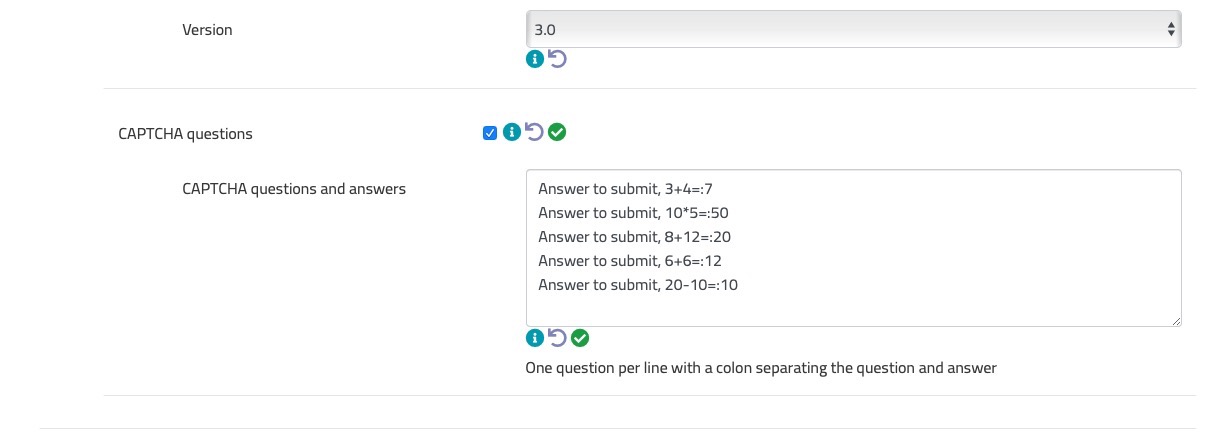Show info icon below the questions textarea
Screen dimensions: 1217x448
coord(535,338)
